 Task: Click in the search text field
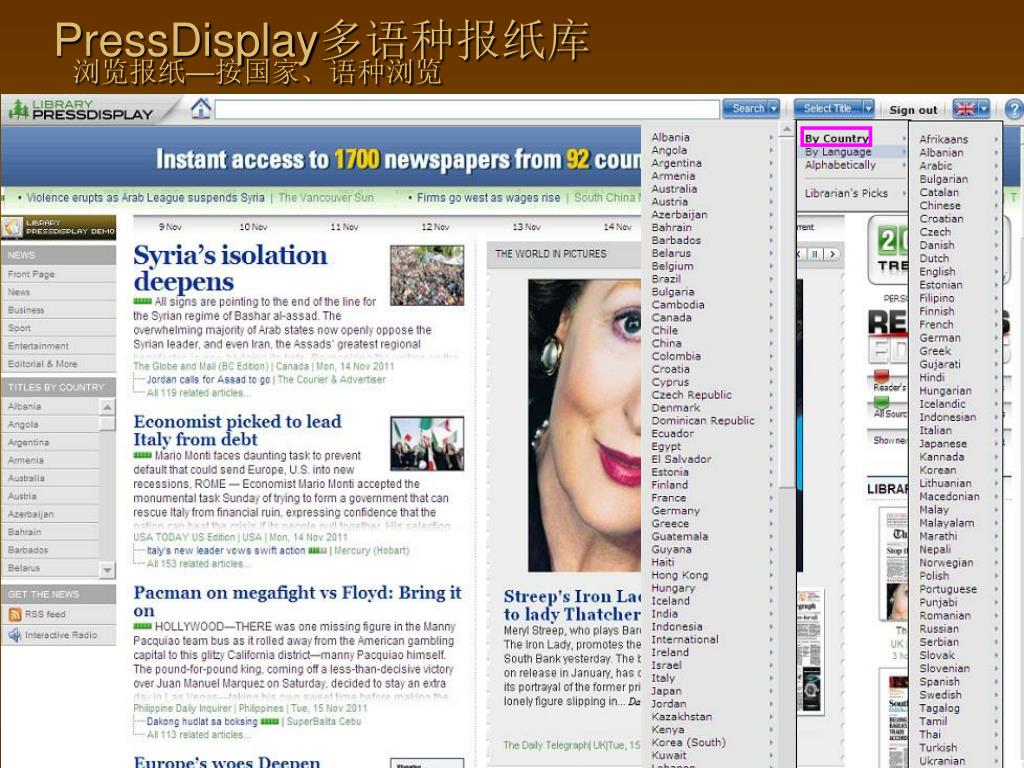(467, 109)
